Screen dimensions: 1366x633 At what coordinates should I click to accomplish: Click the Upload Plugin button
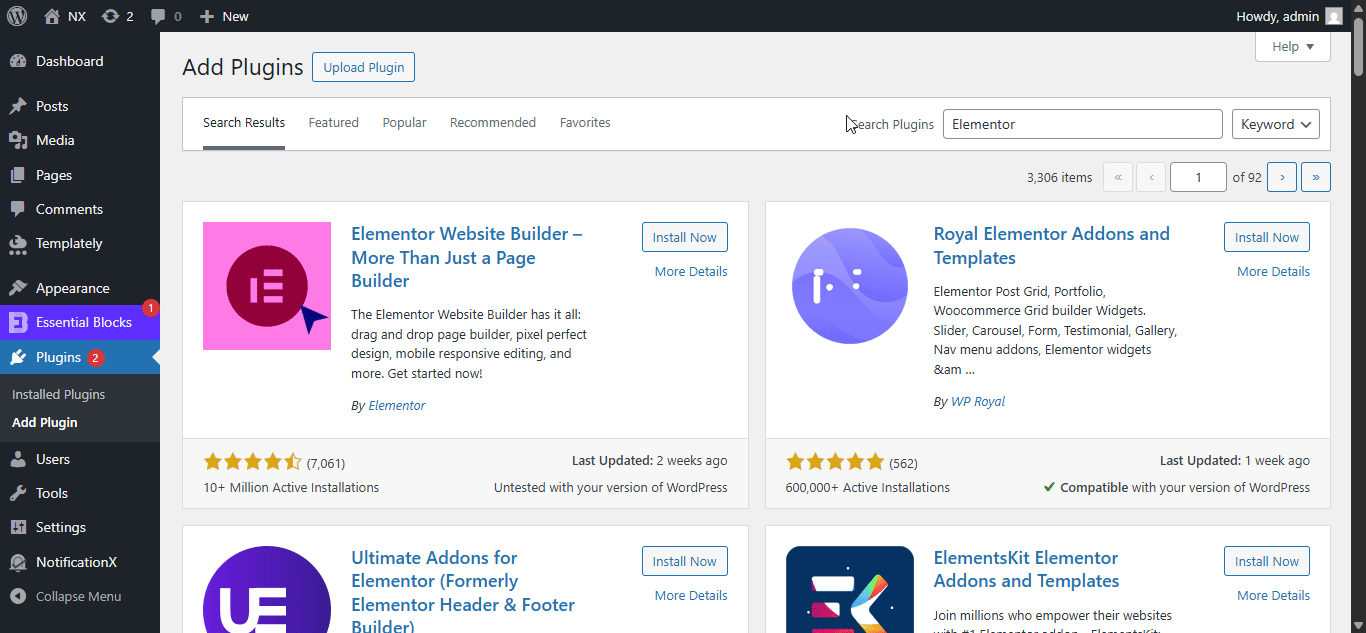coord(364,67)
